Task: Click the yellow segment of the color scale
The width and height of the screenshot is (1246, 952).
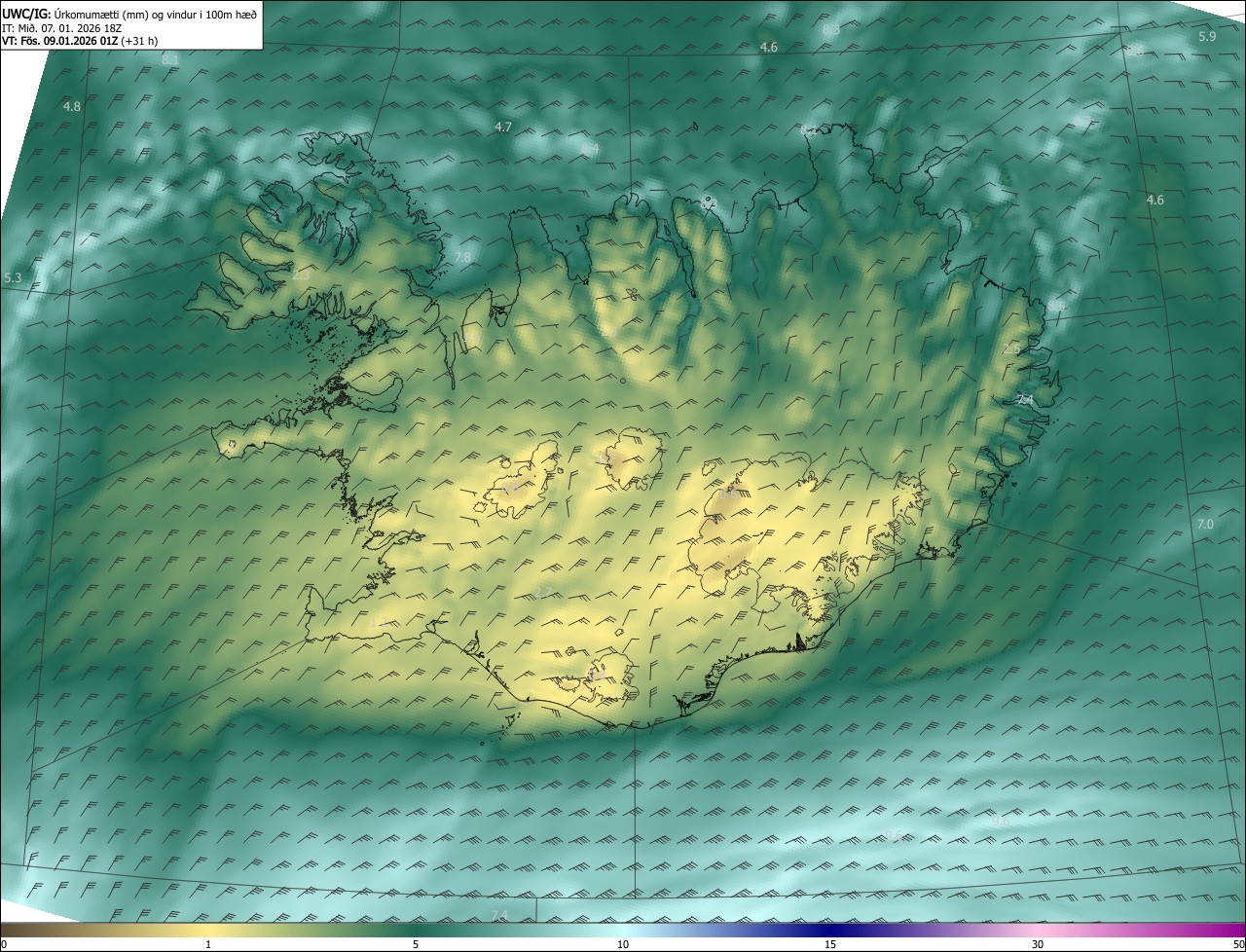Action: 208,930
